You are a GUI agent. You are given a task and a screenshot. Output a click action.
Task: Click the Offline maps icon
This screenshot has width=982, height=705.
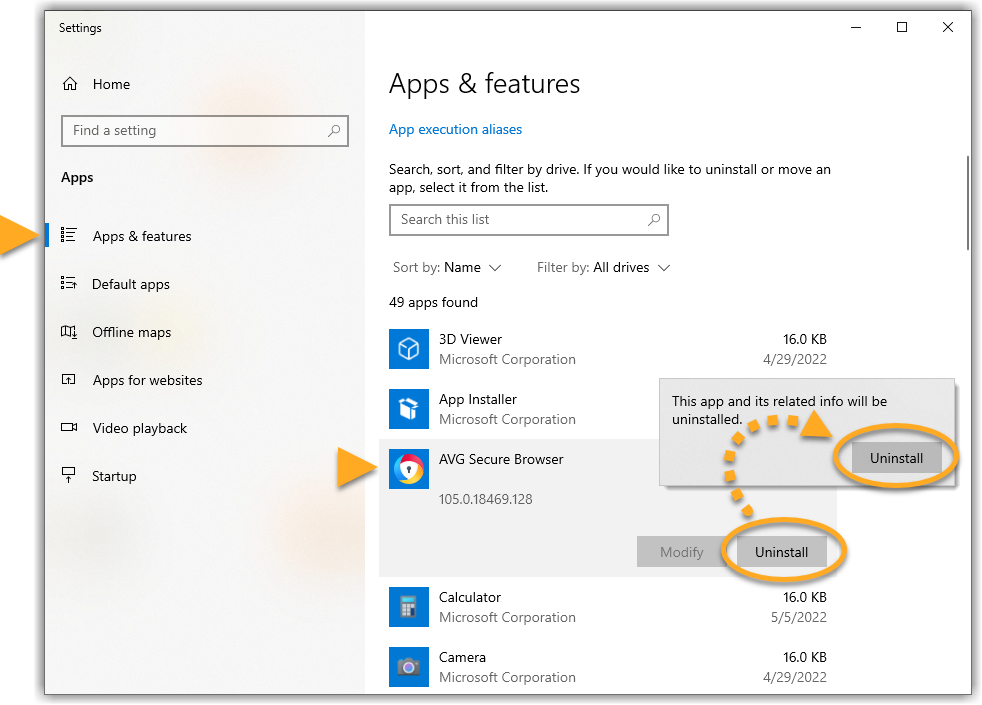point(69,332)
